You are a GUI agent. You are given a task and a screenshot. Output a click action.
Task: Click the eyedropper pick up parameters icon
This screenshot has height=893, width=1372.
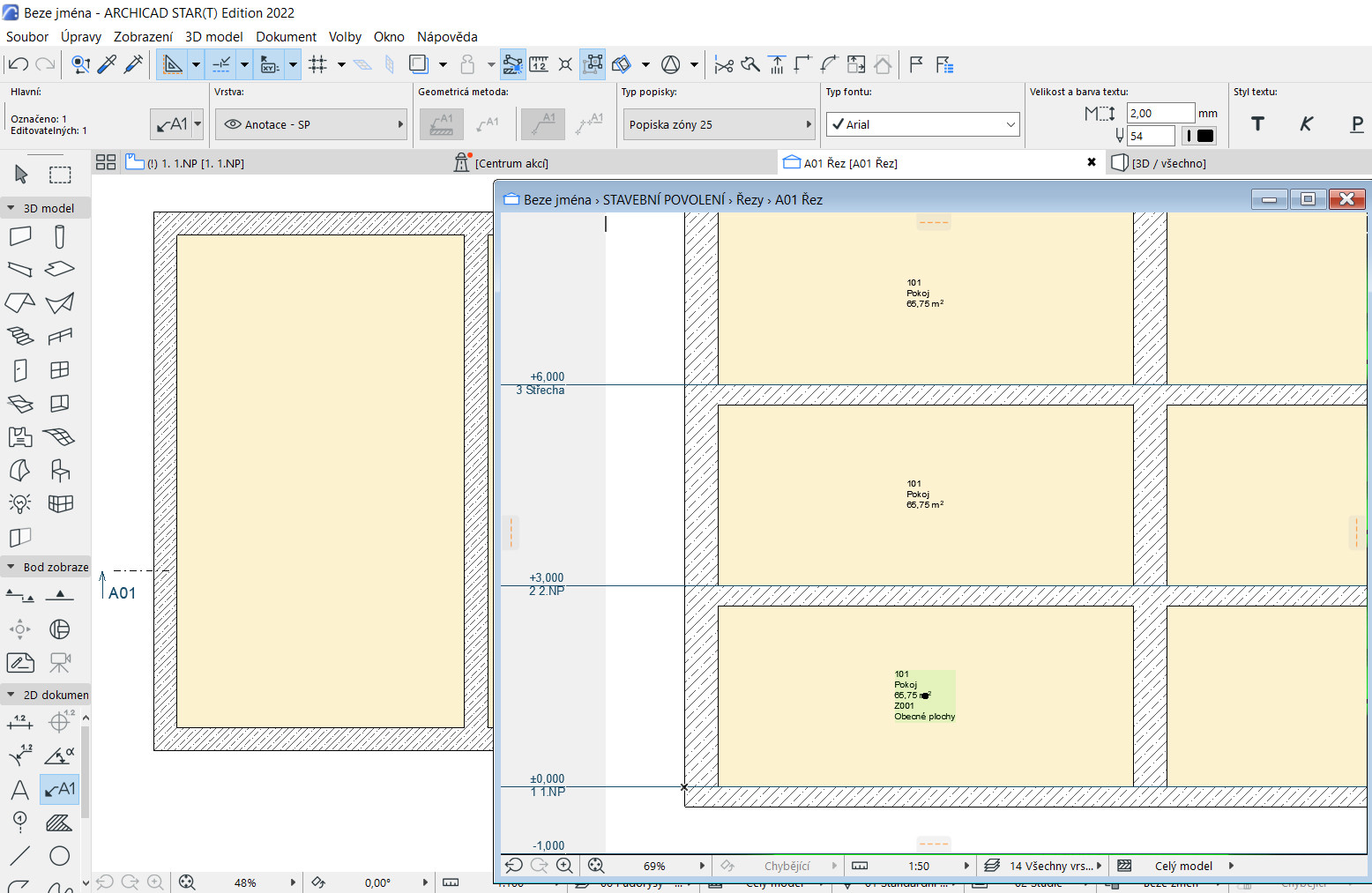[x=107, y=64]
